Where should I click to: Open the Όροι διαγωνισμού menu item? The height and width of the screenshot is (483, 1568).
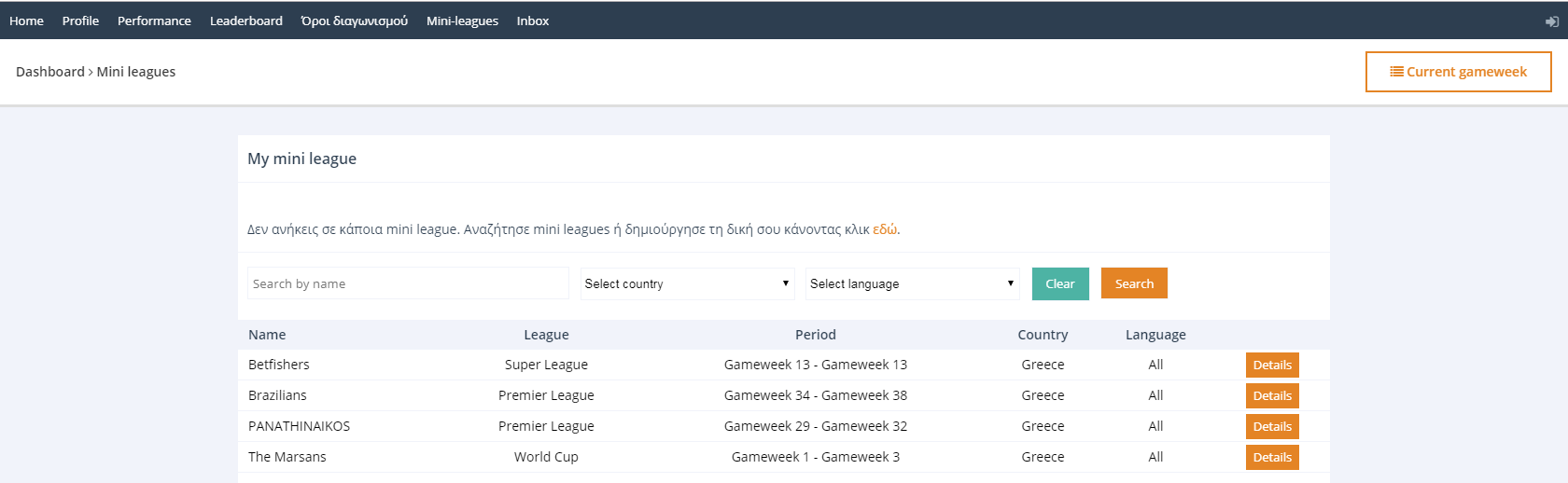tap(354, 21)
